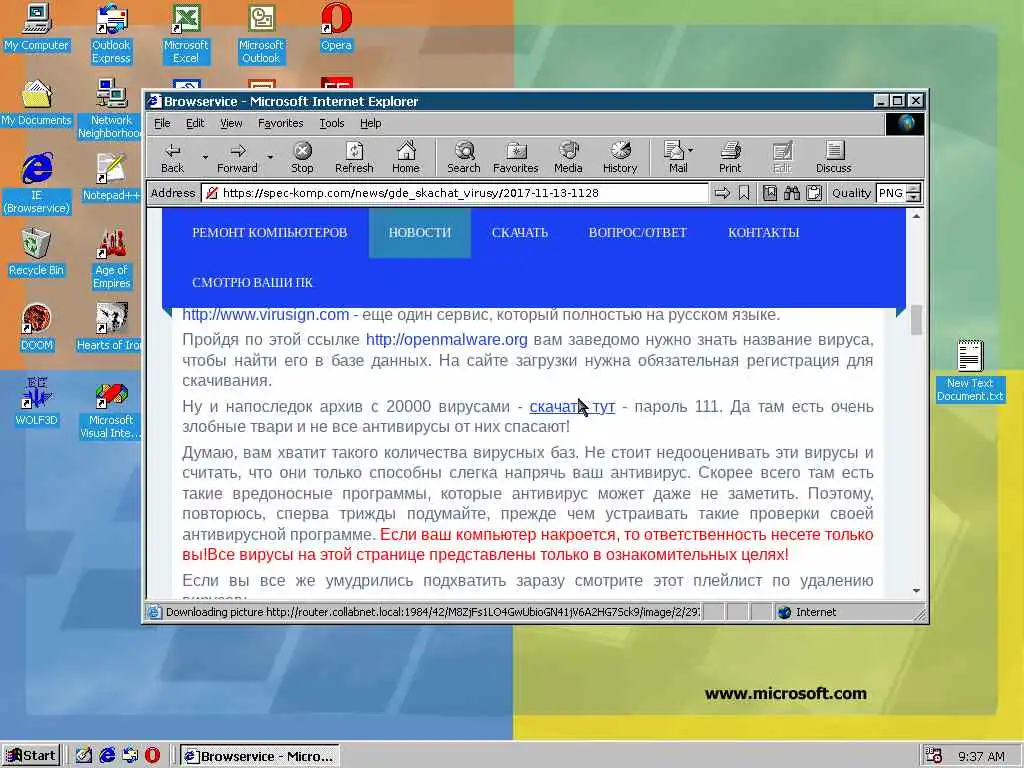Select the Age of Empires icon
The width and height of the screenshot is (1024, 768).
pyautogui.click(x=112, y=259)
